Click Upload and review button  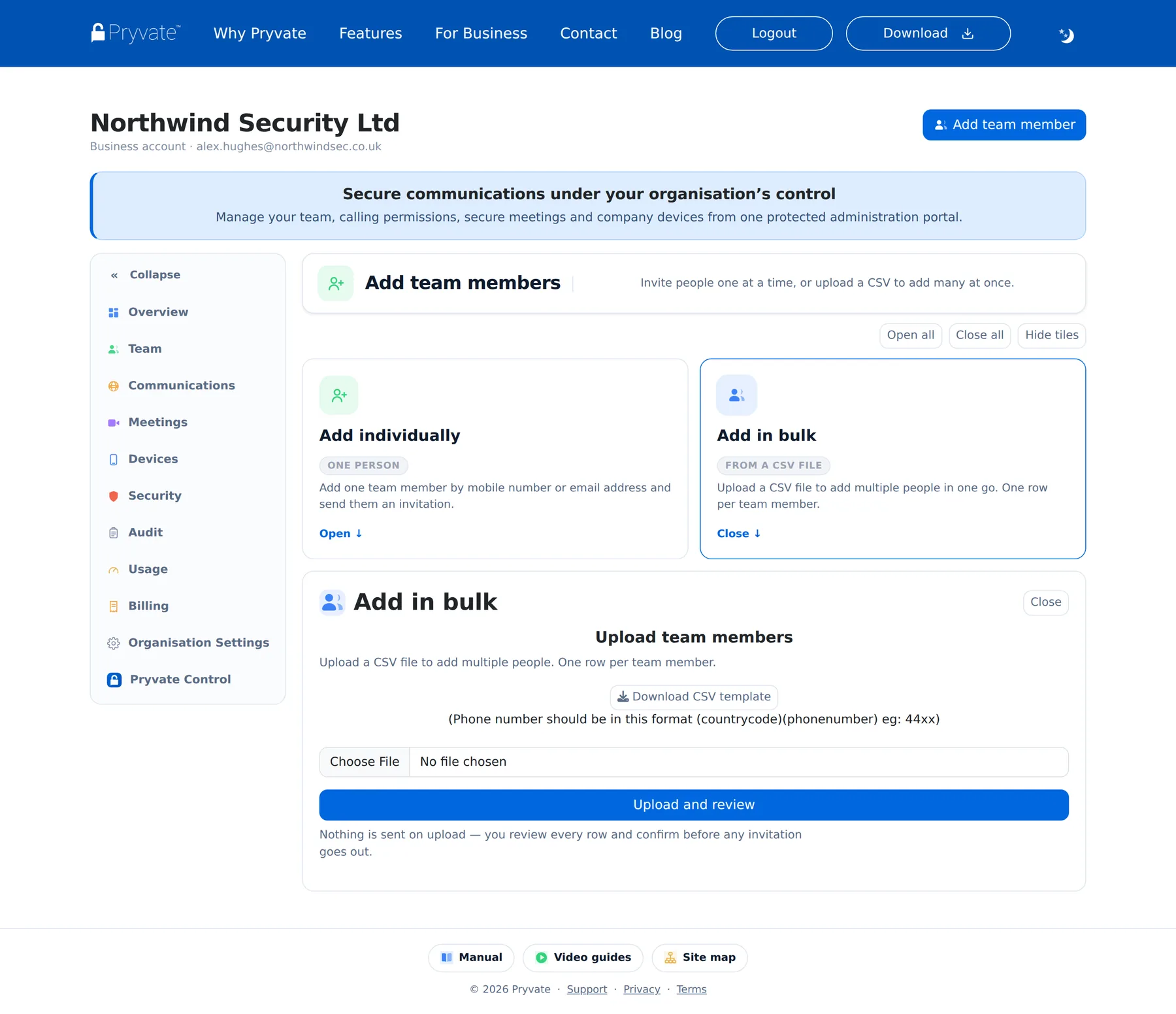[x=694, y=805]
